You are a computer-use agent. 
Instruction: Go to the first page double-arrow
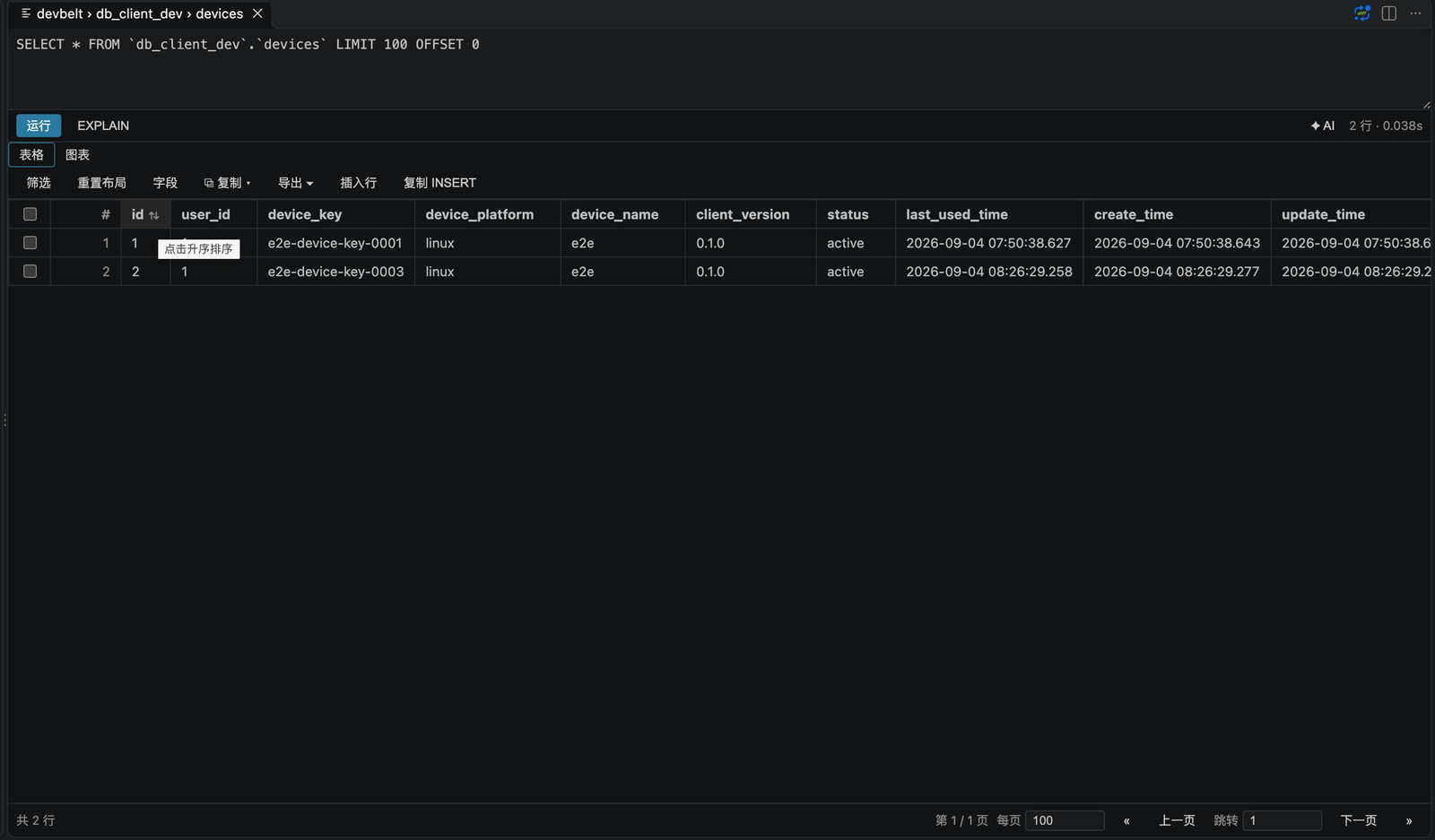[x=1126, y=820]
